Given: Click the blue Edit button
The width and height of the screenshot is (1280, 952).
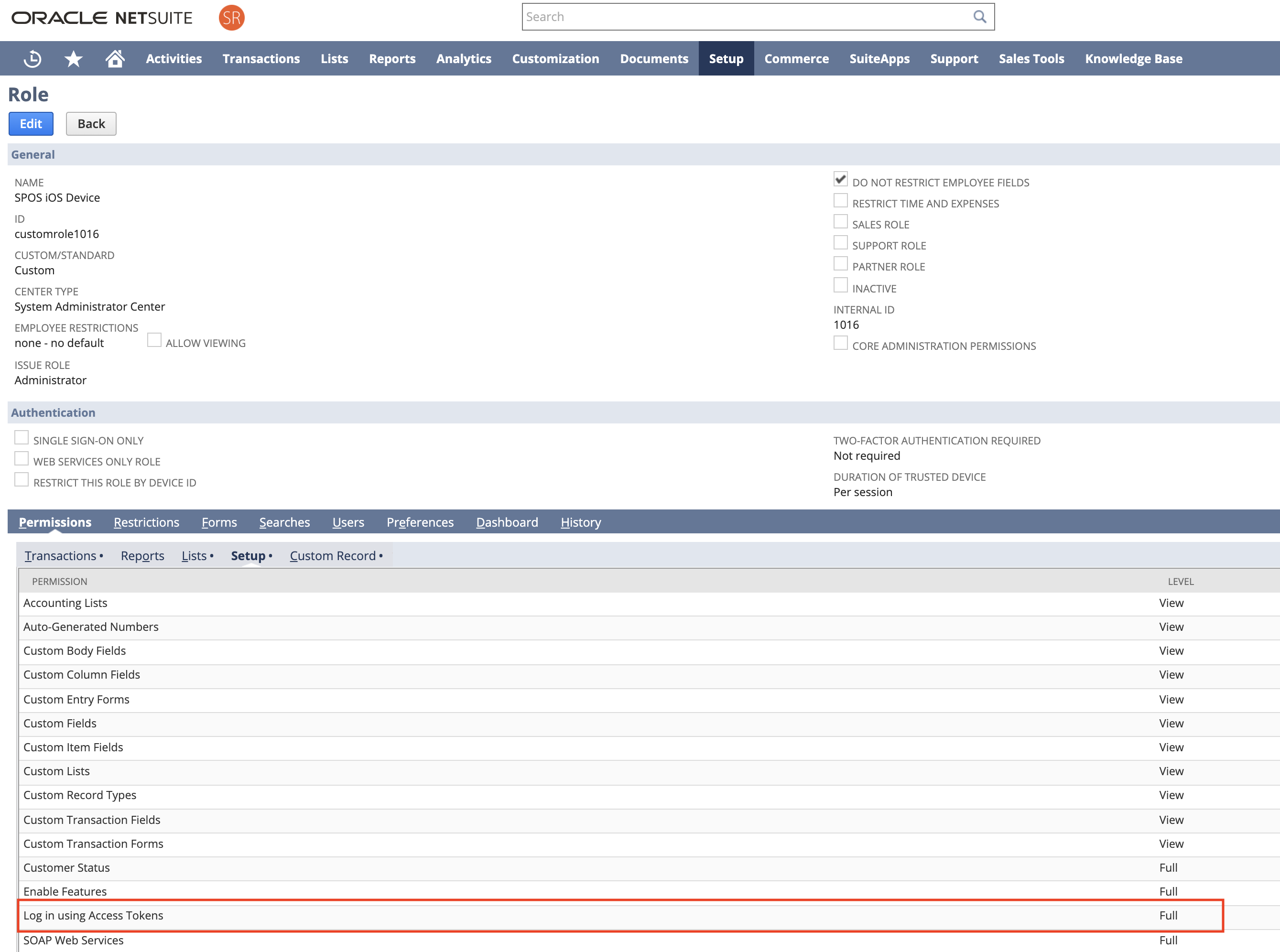Looking at the screenshot, I should [x=31, y=124].
